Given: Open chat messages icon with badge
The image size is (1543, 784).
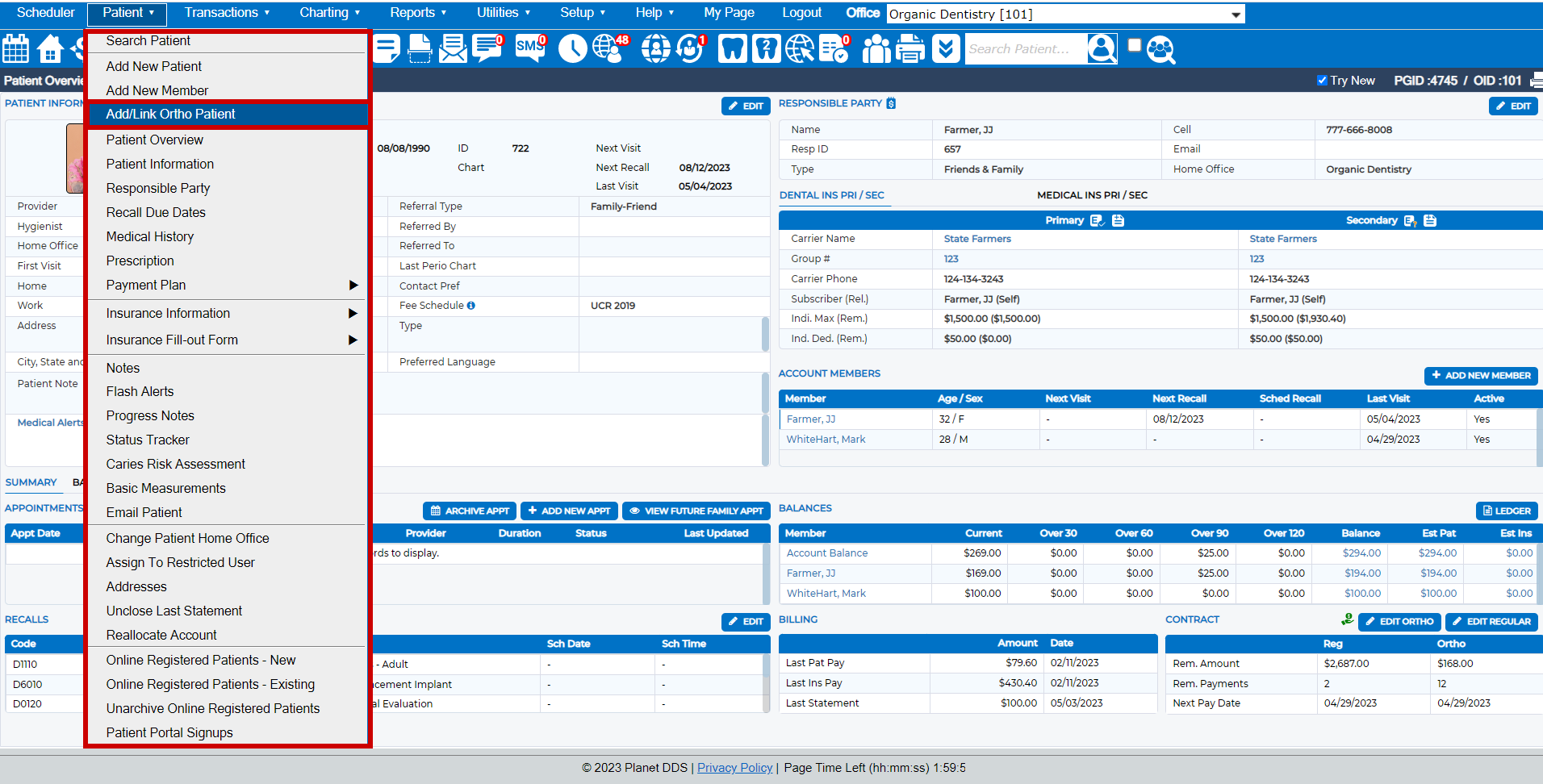Looking at the screenshot, I should pos(487,48).
